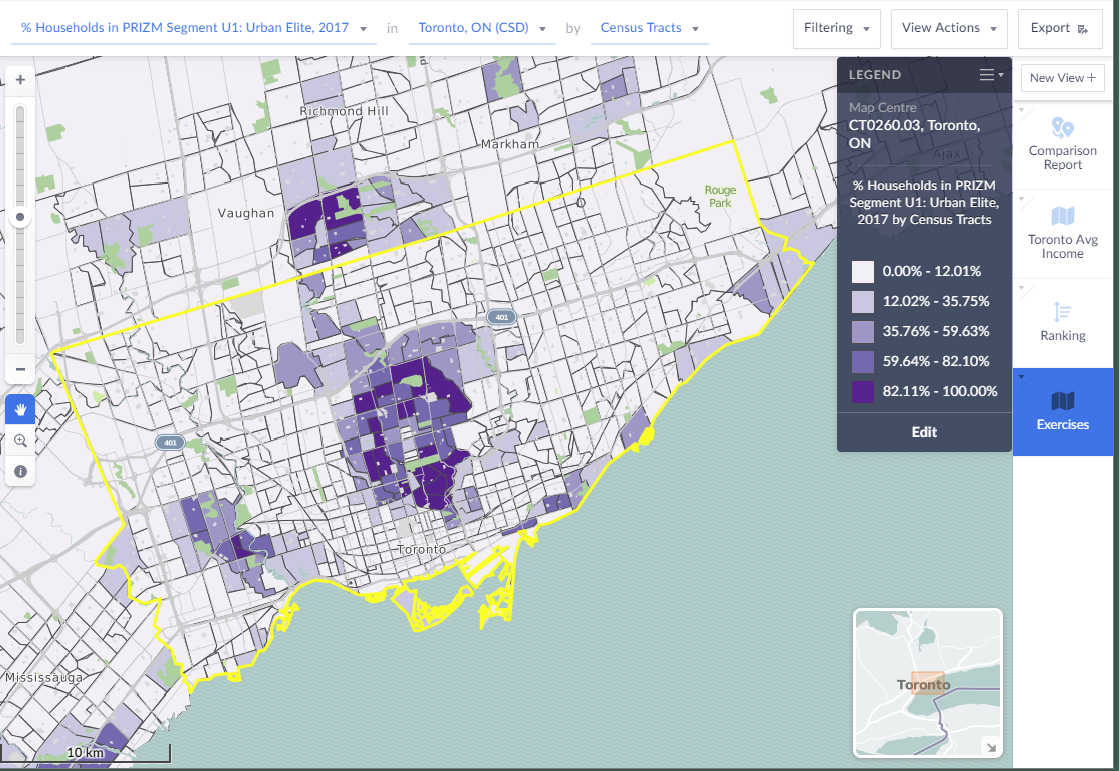The height and width of the screenshot is (771, 1119).
Task: Open the Toronto Avg Income view
Action: [x=1062, y=233]
